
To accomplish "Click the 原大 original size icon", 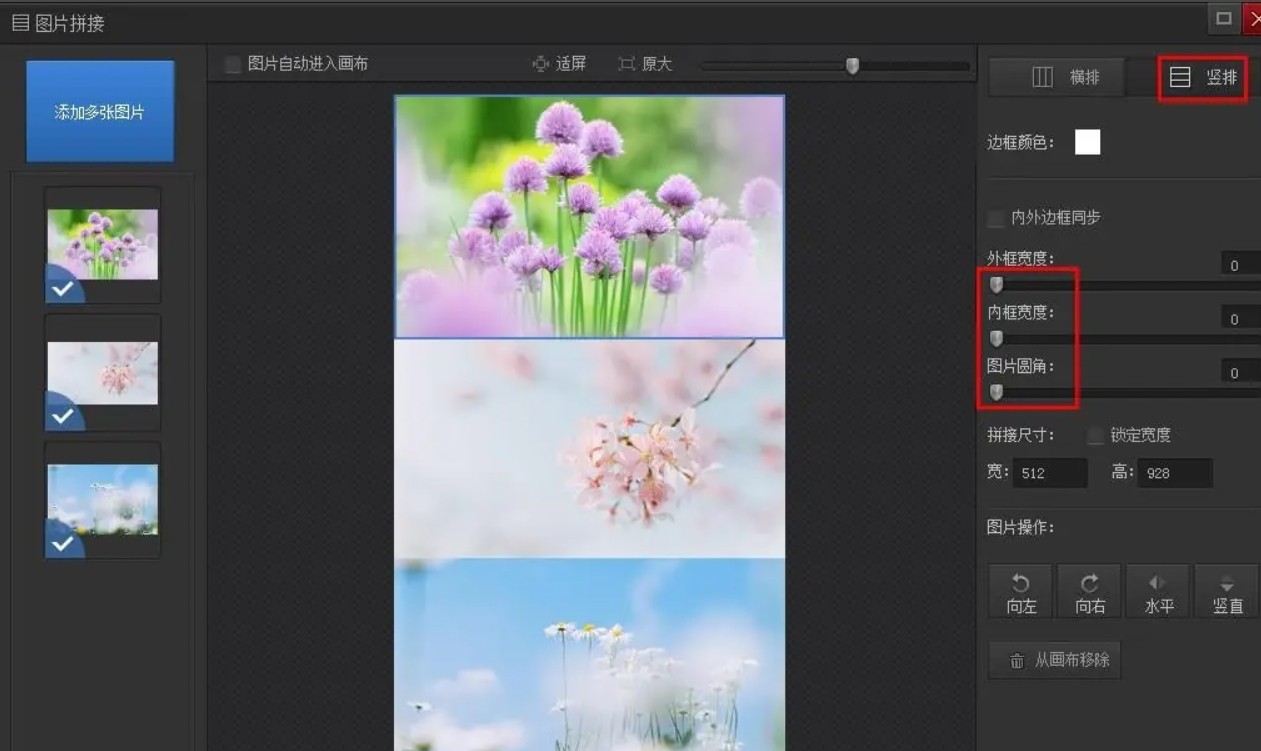I will 627,64.
